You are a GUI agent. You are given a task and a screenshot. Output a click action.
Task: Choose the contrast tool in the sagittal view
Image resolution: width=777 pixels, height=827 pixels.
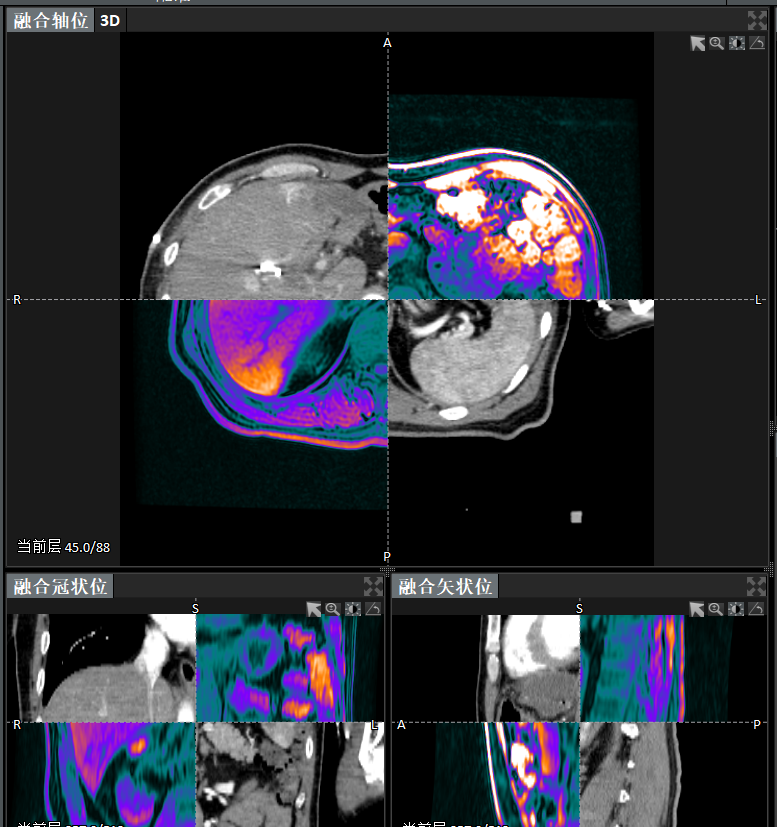point(735,609)
